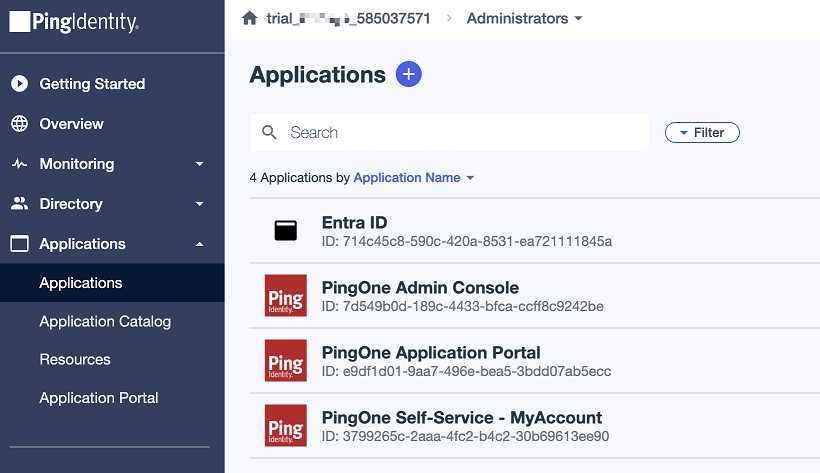Screen dimensions: 820x473
Task: Click the Overview globe icon
Action: [x=19, y=124]
